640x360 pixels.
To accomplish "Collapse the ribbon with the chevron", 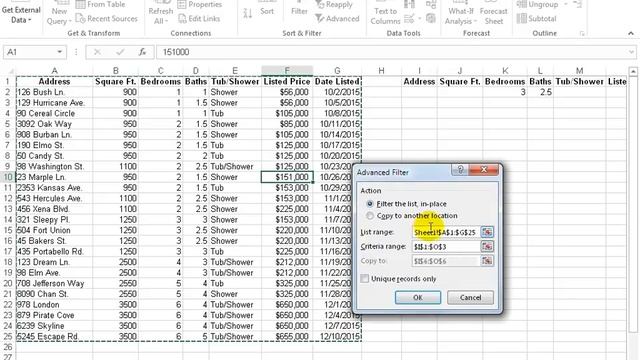I will pos(631,33).
